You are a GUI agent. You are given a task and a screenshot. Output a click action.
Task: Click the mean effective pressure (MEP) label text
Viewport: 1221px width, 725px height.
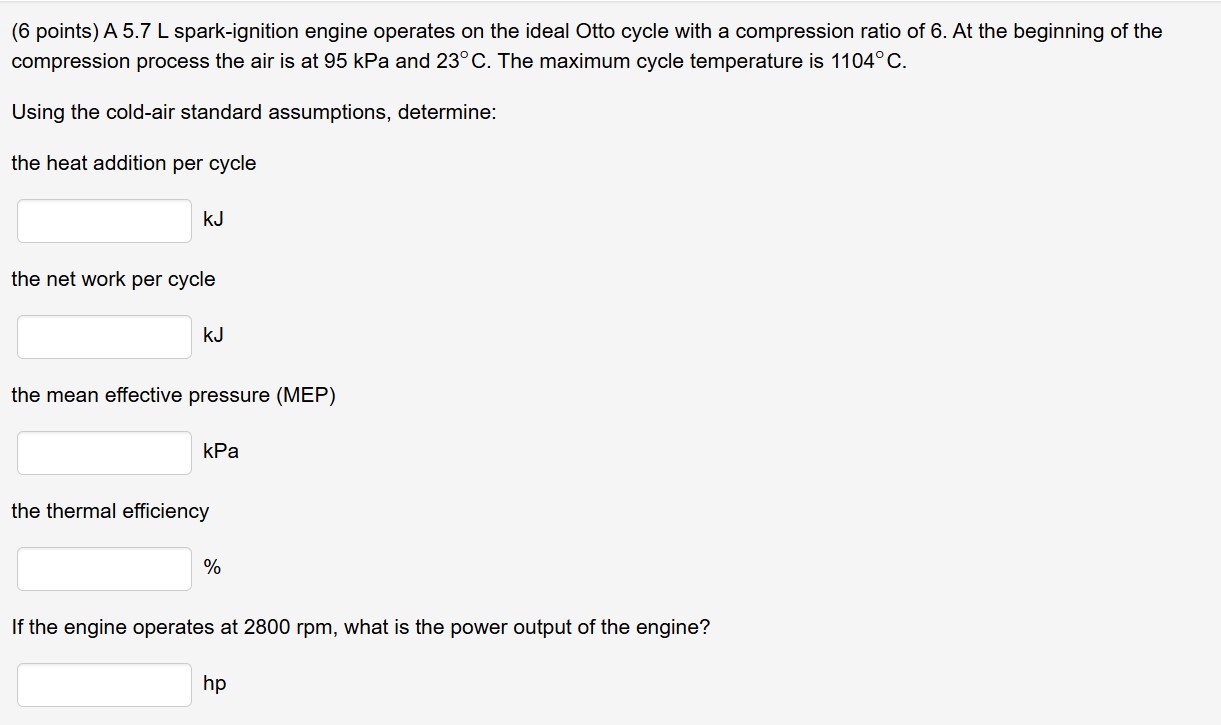click(x=173, y=395)
